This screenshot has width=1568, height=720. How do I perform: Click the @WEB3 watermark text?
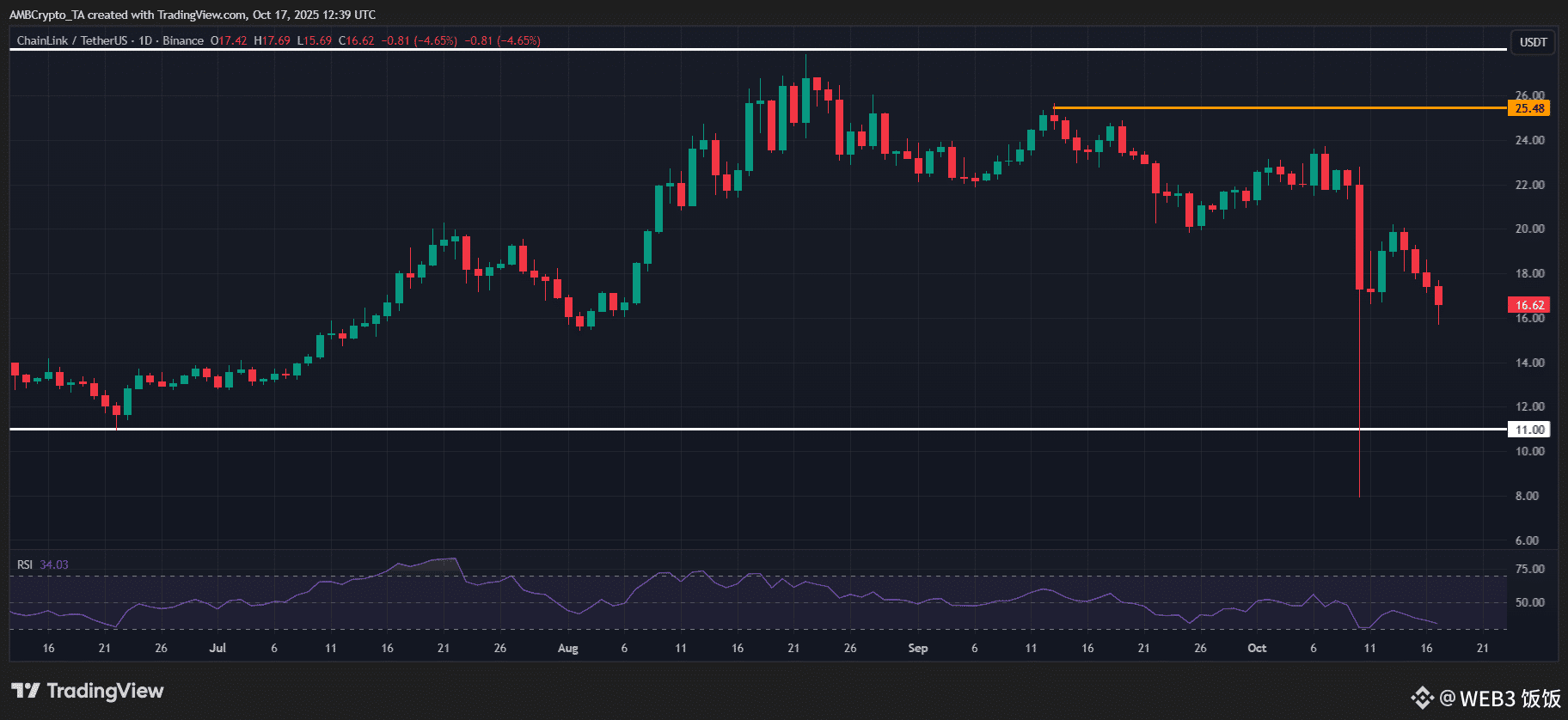tap(1476, 699)
